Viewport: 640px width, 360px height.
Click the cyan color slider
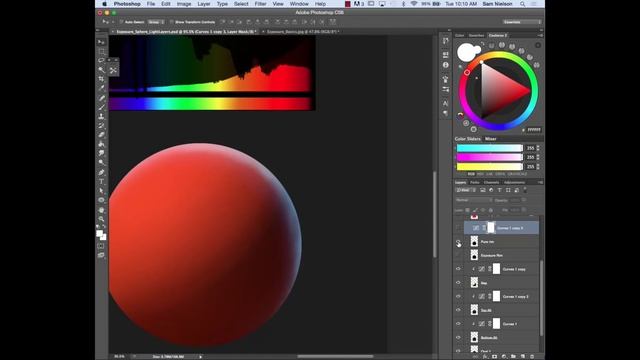[x=489, y=148]
